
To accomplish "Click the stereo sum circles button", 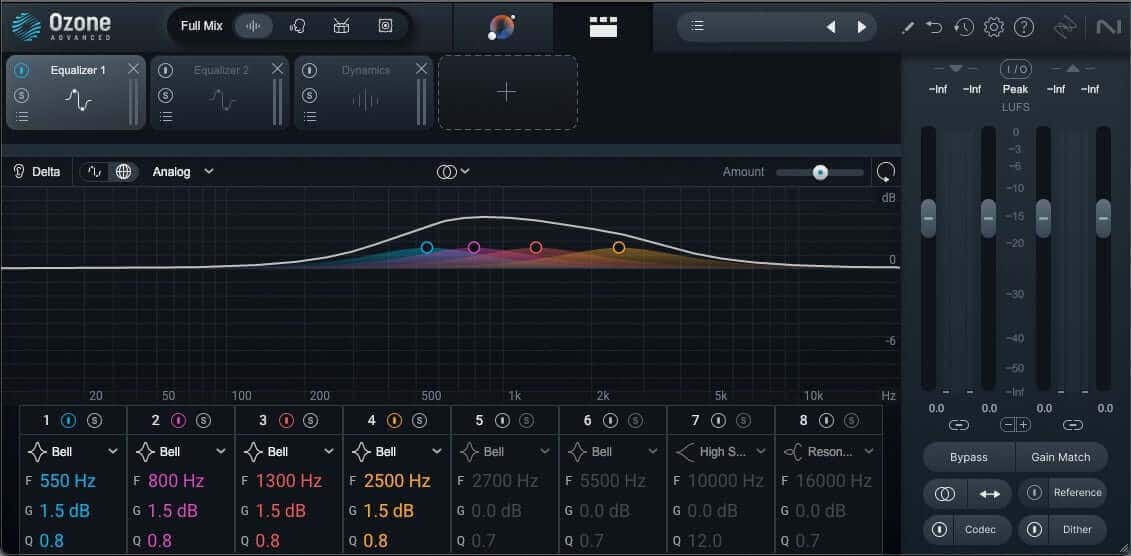I will [x=945, y=493].
